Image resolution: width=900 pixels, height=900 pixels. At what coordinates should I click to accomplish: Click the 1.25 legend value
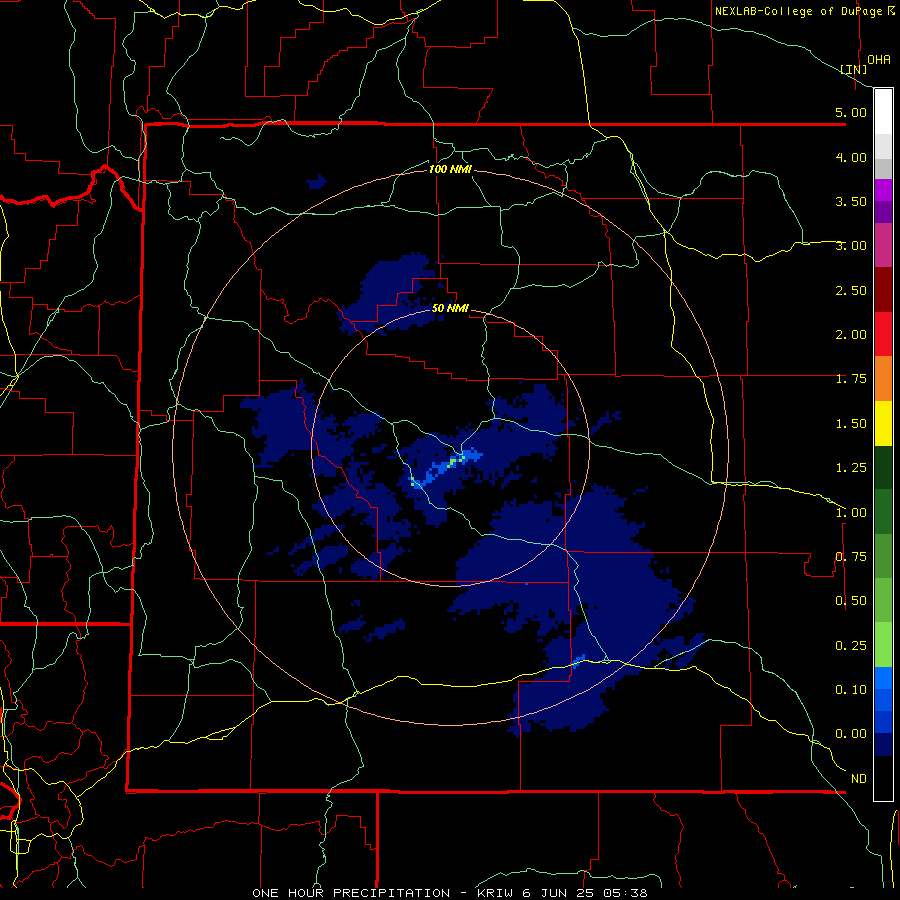[851, 468]
